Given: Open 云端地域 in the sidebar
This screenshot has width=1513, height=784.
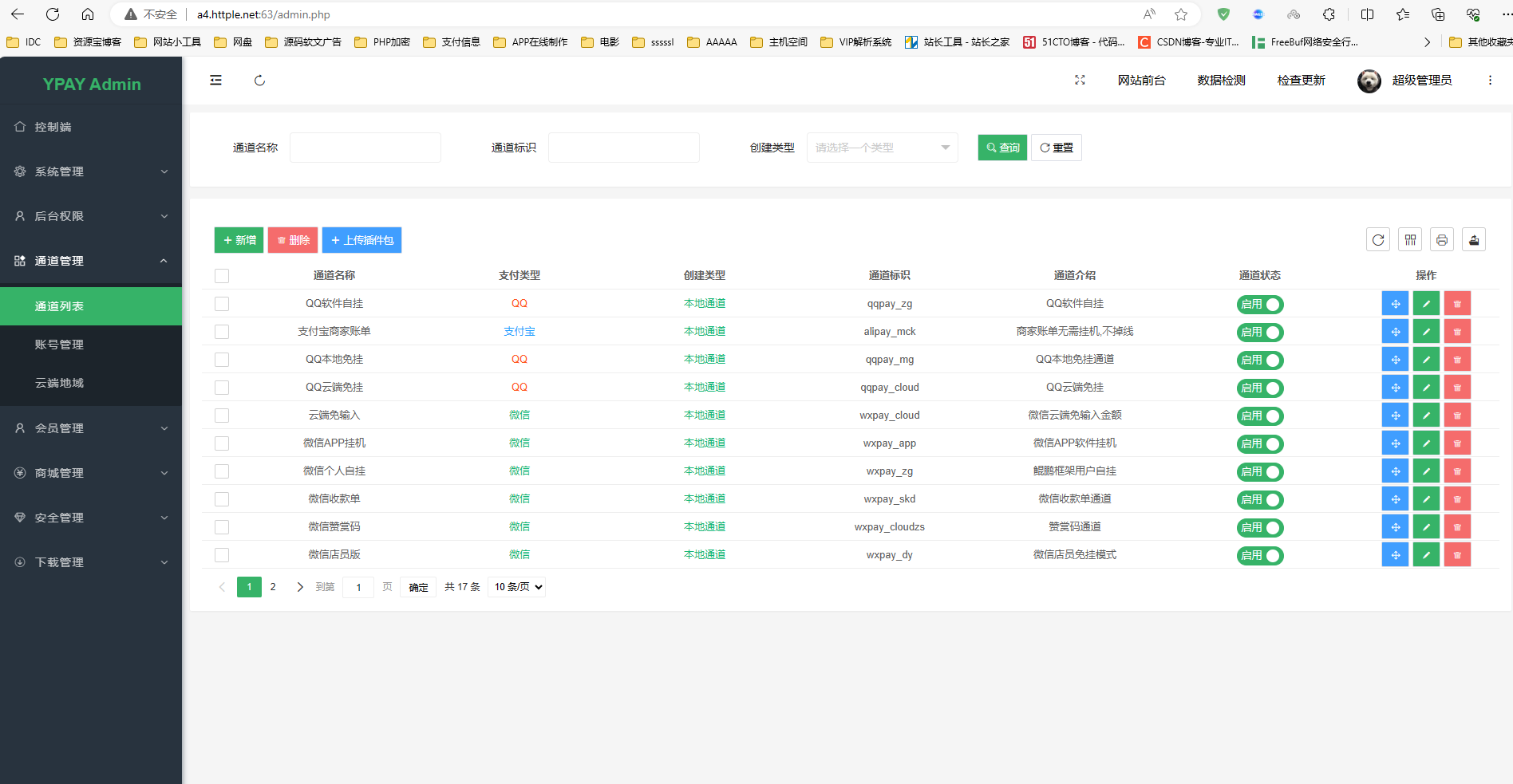Looking at the screenshot, I should point(91,383).
